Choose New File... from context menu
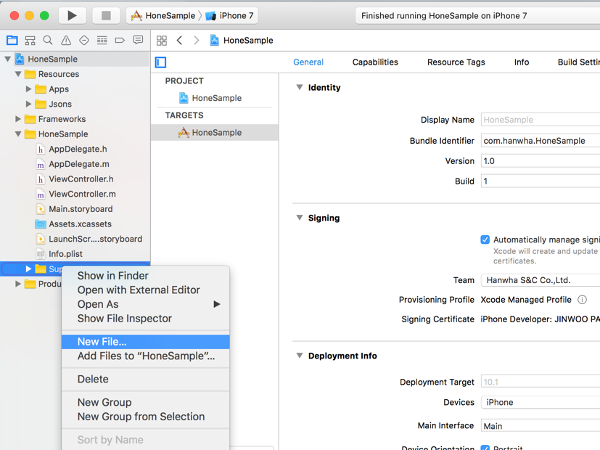Image resolution: width=600 pixels, height=450 pixels. click(145, 342)
